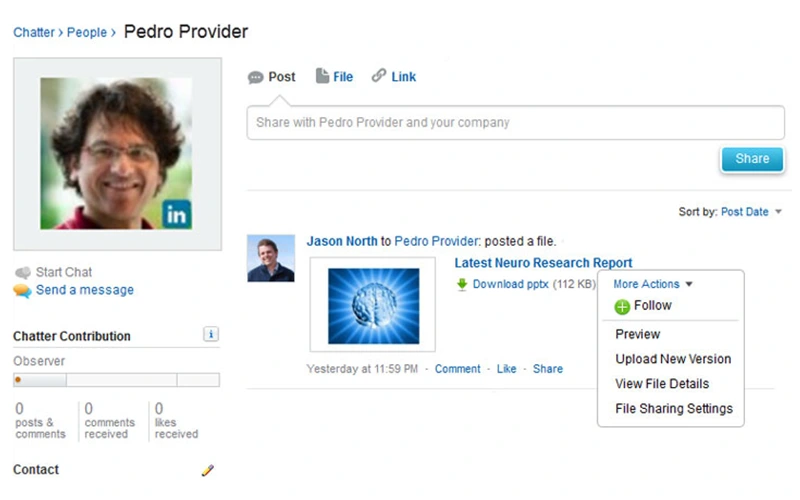
Task: Click the File document icon
Action: tap(322, 76)
